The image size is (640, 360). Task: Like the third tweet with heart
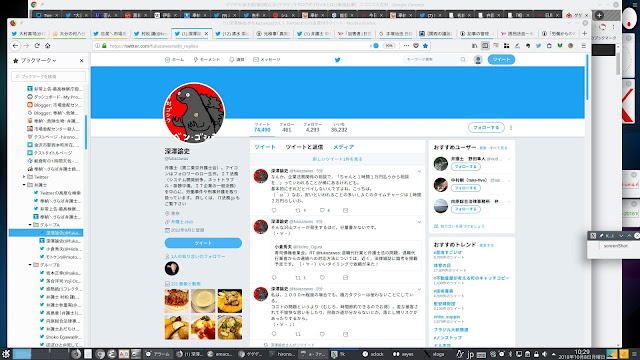point(322,334)
